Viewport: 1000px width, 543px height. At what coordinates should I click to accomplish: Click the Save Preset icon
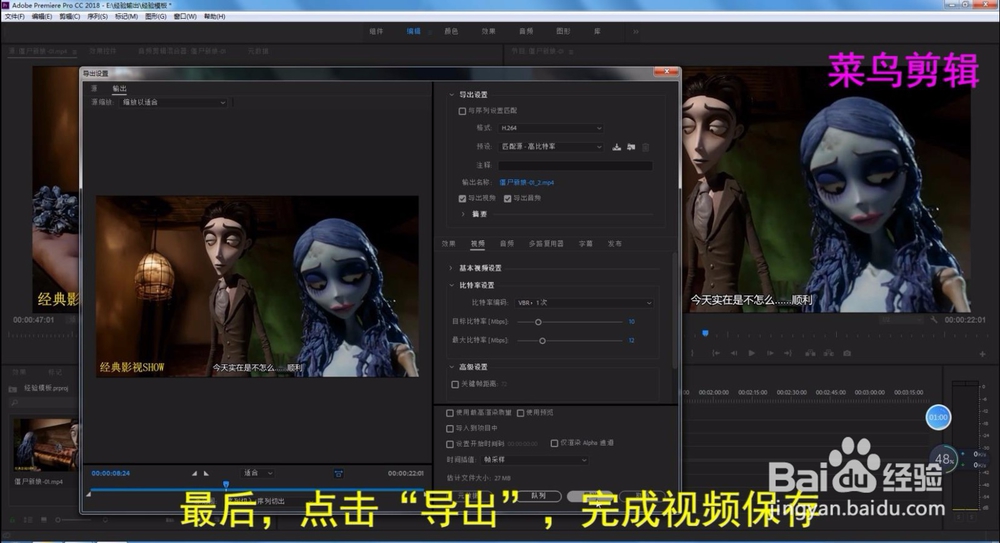(617, 147)
